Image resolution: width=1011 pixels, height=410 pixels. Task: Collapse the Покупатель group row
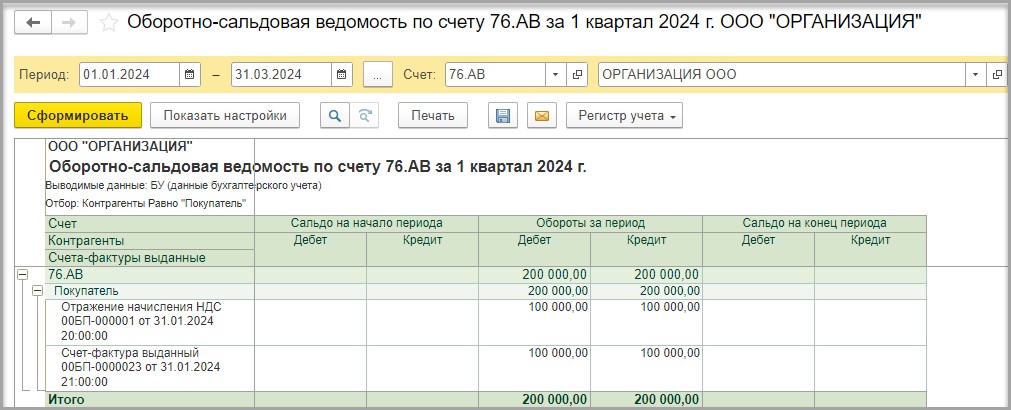[37, 291]
